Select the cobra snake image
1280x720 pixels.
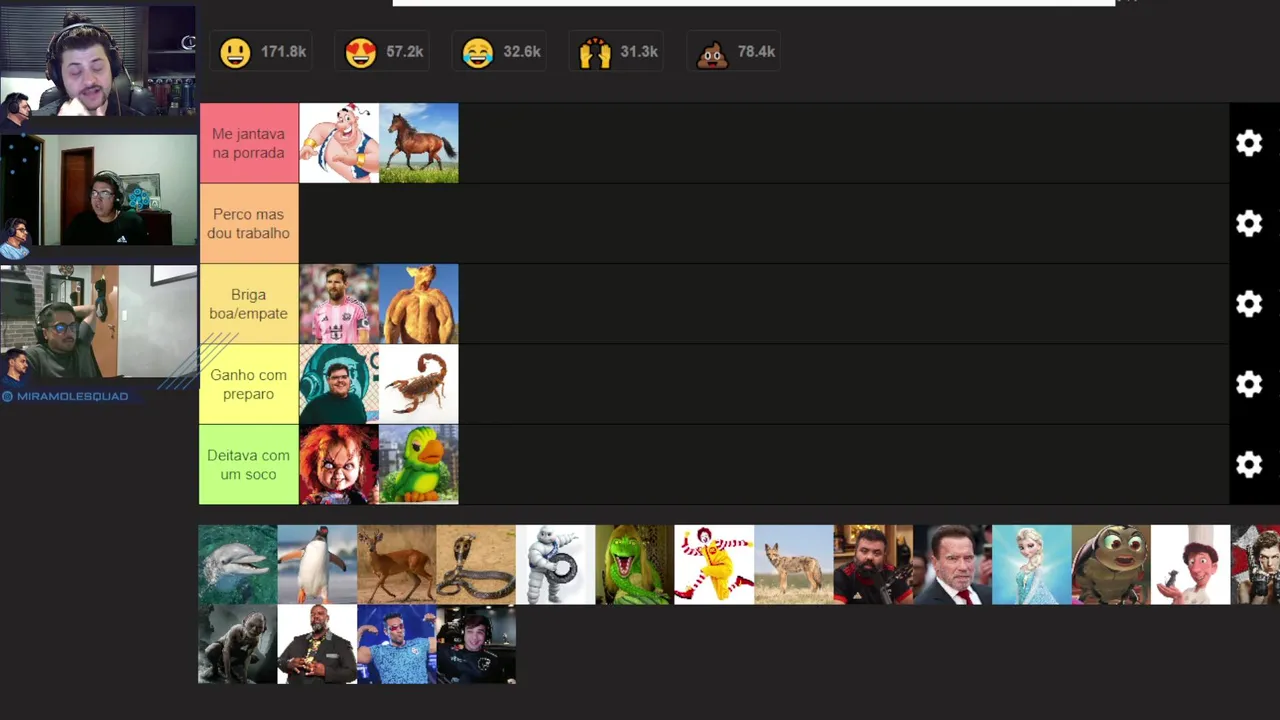pos(476,565)
